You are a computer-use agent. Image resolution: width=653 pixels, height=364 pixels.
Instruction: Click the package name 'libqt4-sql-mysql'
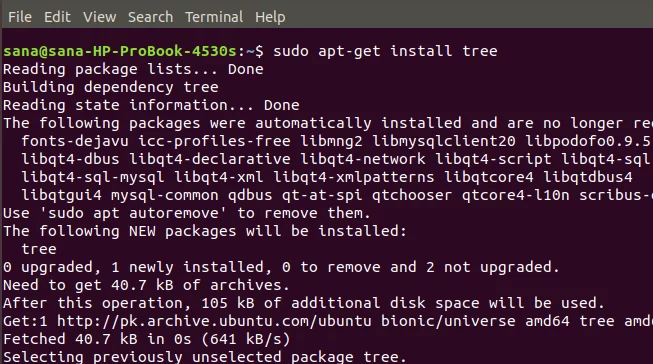click(93, 177)
